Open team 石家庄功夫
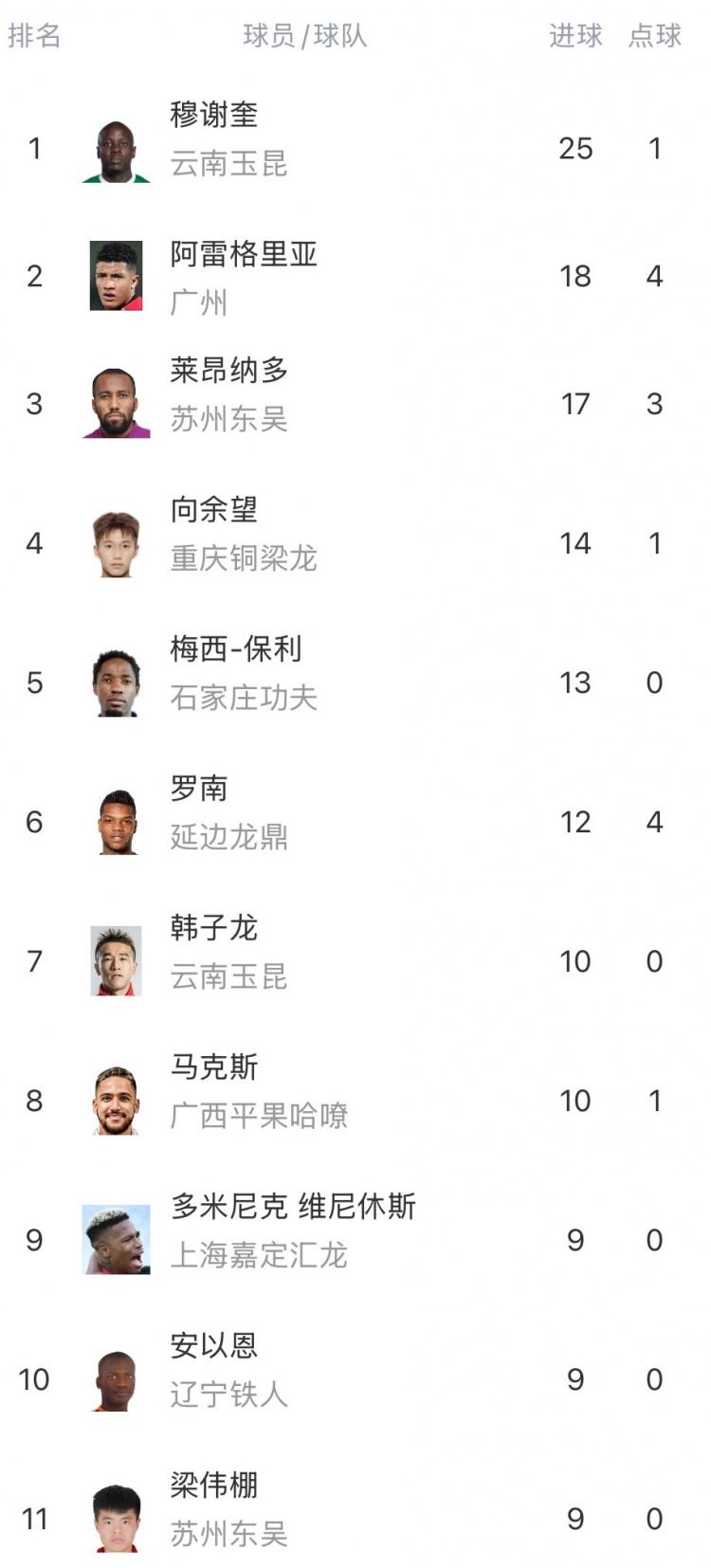The height and width of the screenshot is (1568, 711). [244, 698]
